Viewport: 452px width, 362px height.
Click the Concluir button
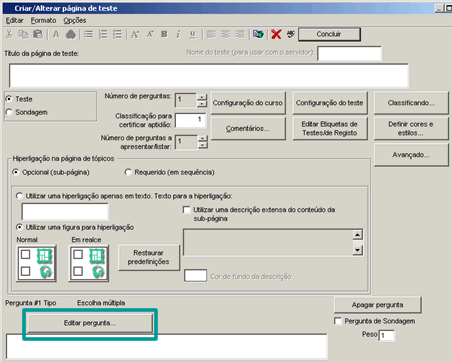(x=329, y=34)
